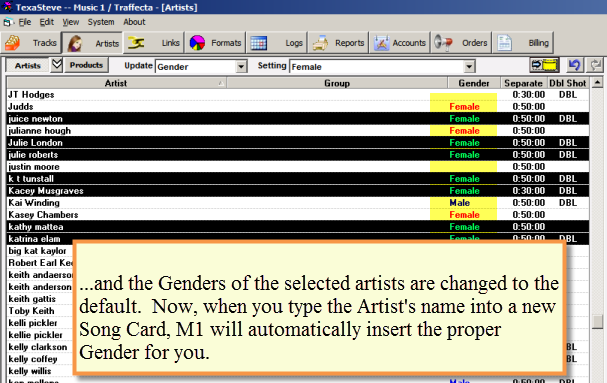Click the blue undo arrow icon

tap(574, 65)
